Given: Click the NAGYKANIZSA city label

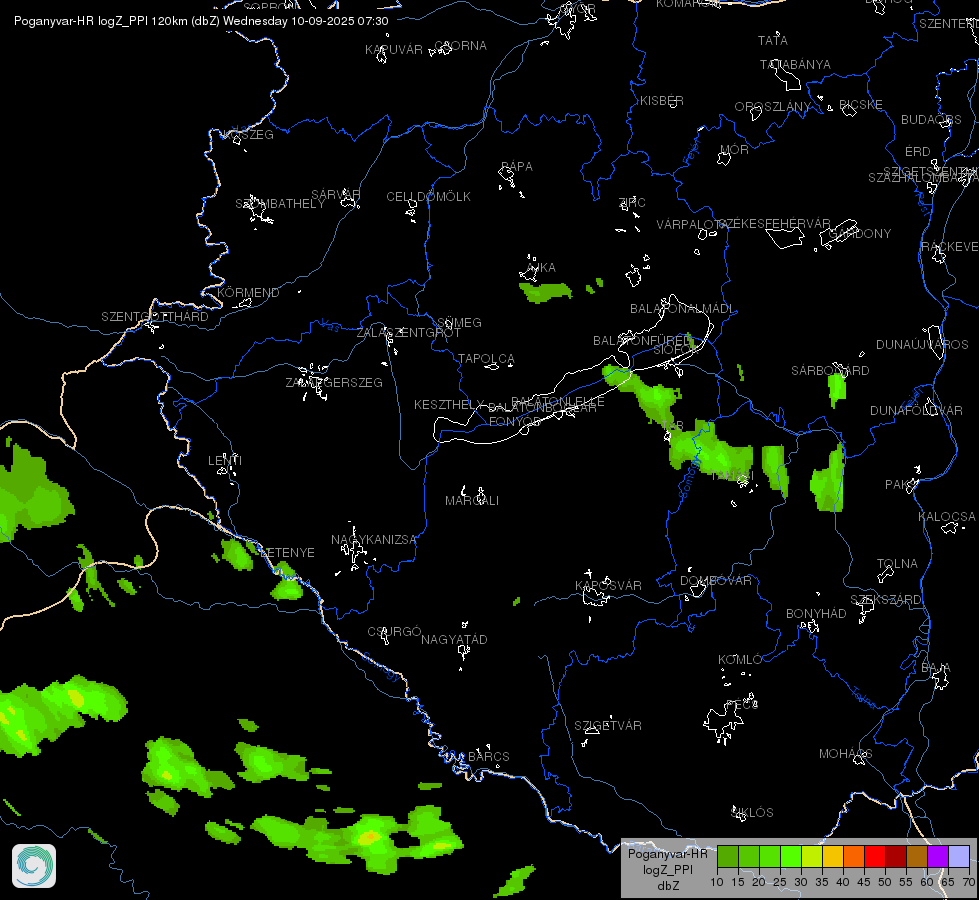Looking at the screenshot, I should coord(373,540).
